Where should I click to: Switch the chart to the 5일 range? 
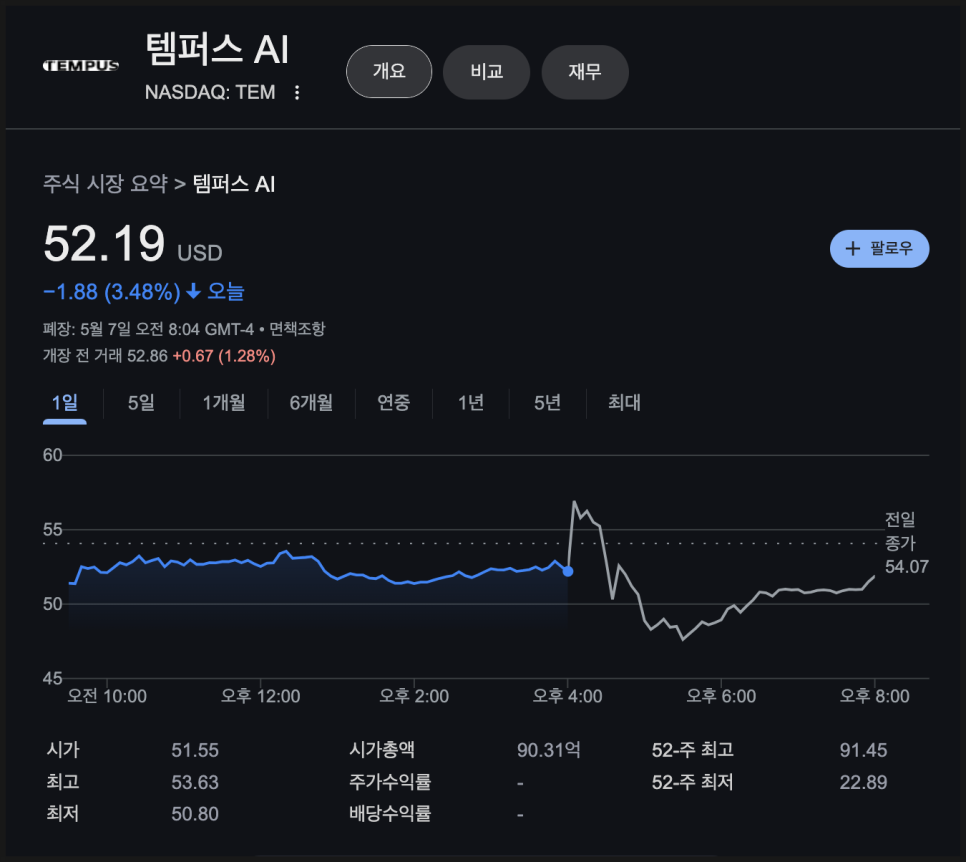[x=141, y=403]
